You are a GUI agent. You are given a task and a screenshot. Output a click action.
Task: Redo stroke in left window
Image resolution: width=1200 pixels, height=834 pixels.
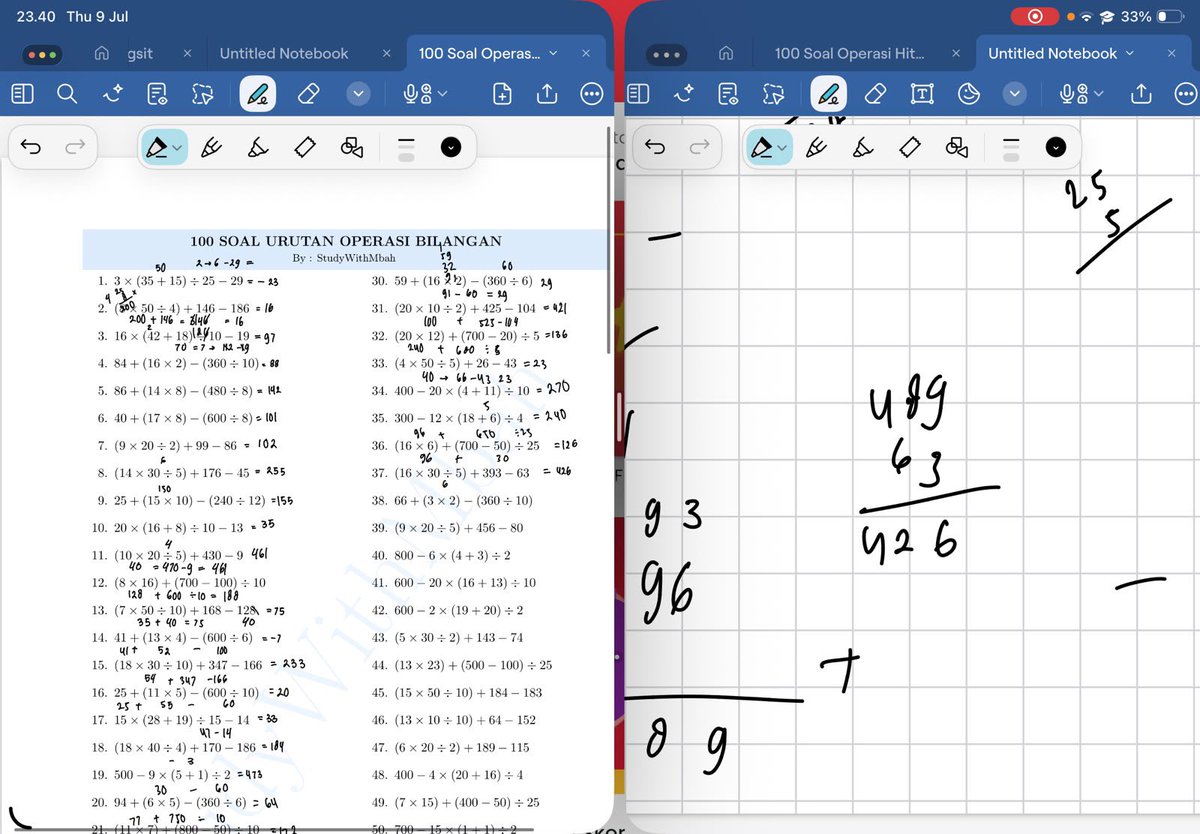pos(75,148)
